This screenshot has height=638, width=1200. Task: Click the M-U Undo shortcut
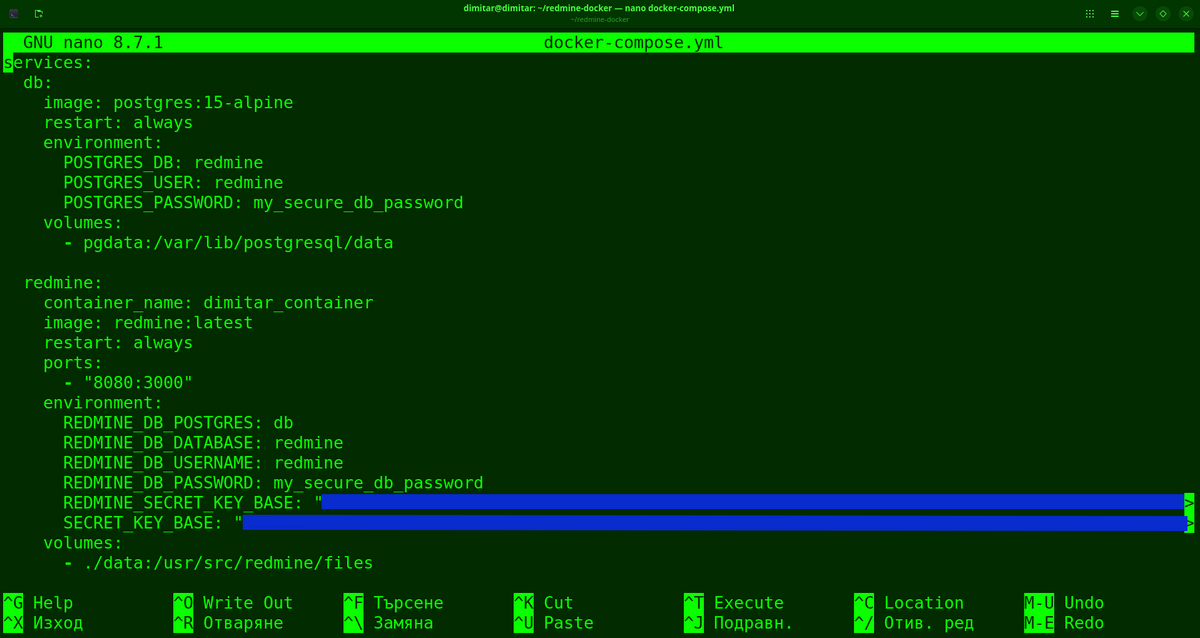tap(1064, 603)
